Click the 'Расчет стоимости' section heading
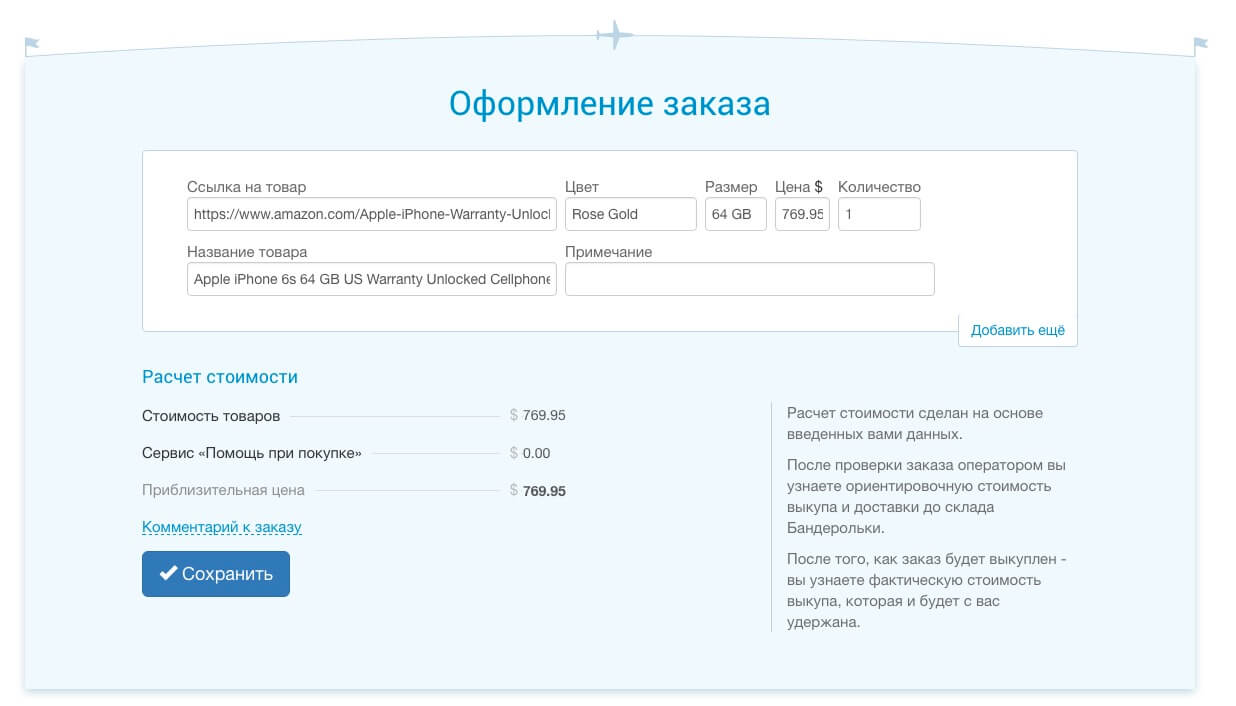Image resolution: width=1236 pixels, height=706 pixels. (x=220, y=377)
